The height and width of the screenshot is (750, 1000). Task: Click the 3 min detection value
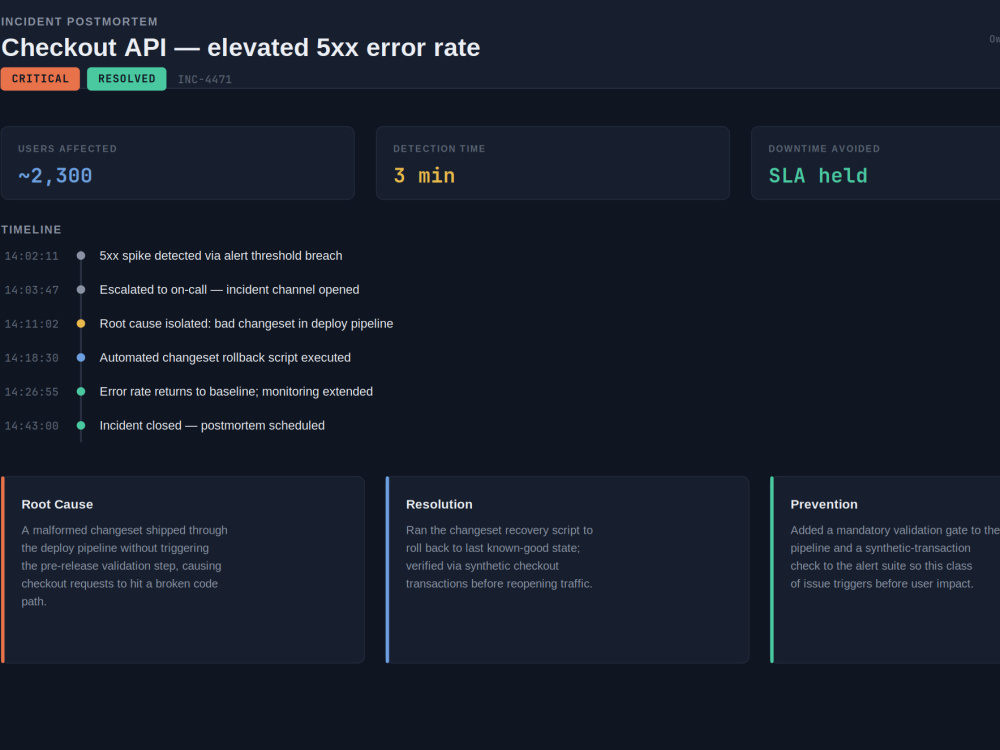click(424, 176)
